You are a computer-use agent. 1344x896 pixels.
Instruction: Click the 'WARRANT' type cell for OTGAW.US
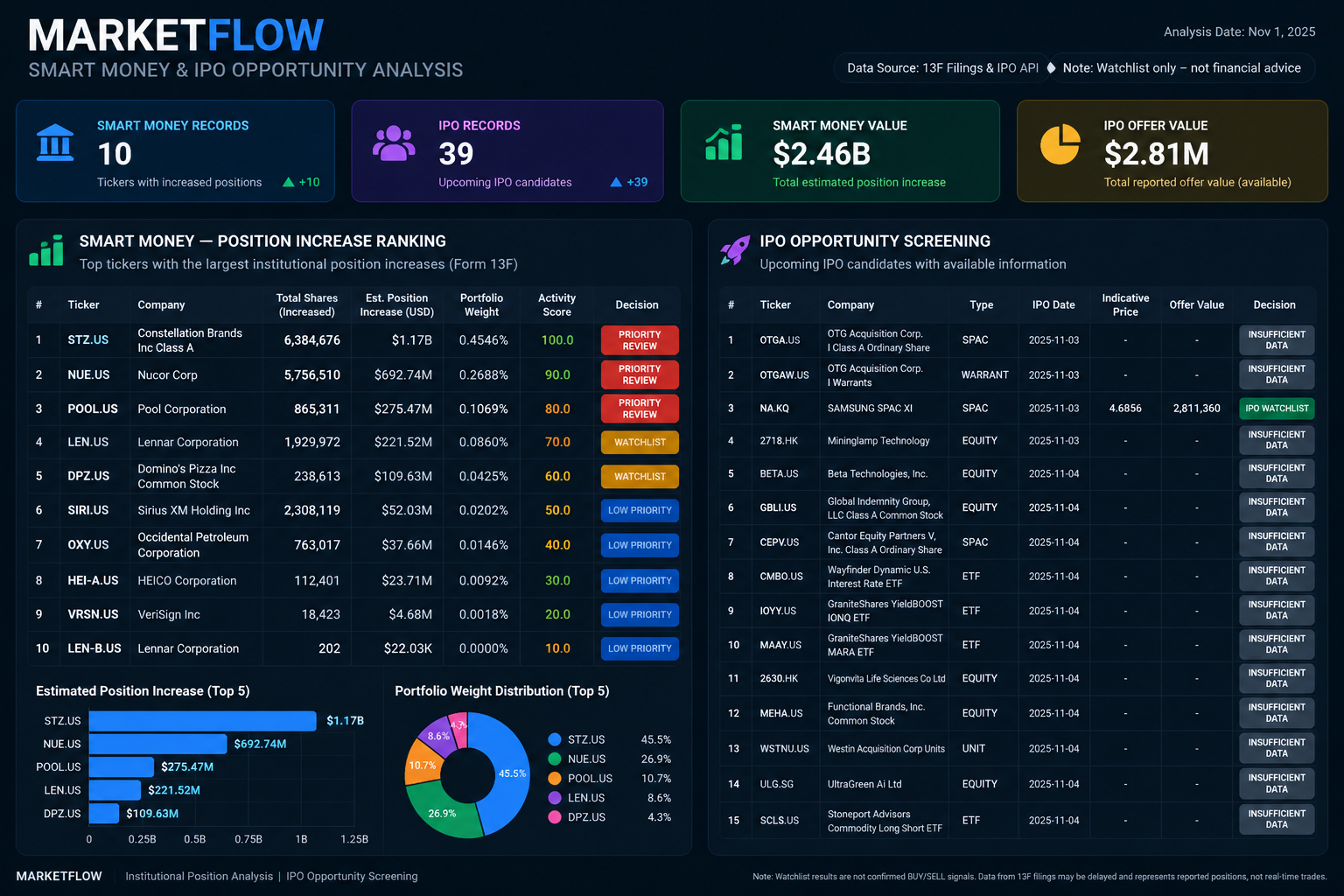click(985, 374)
